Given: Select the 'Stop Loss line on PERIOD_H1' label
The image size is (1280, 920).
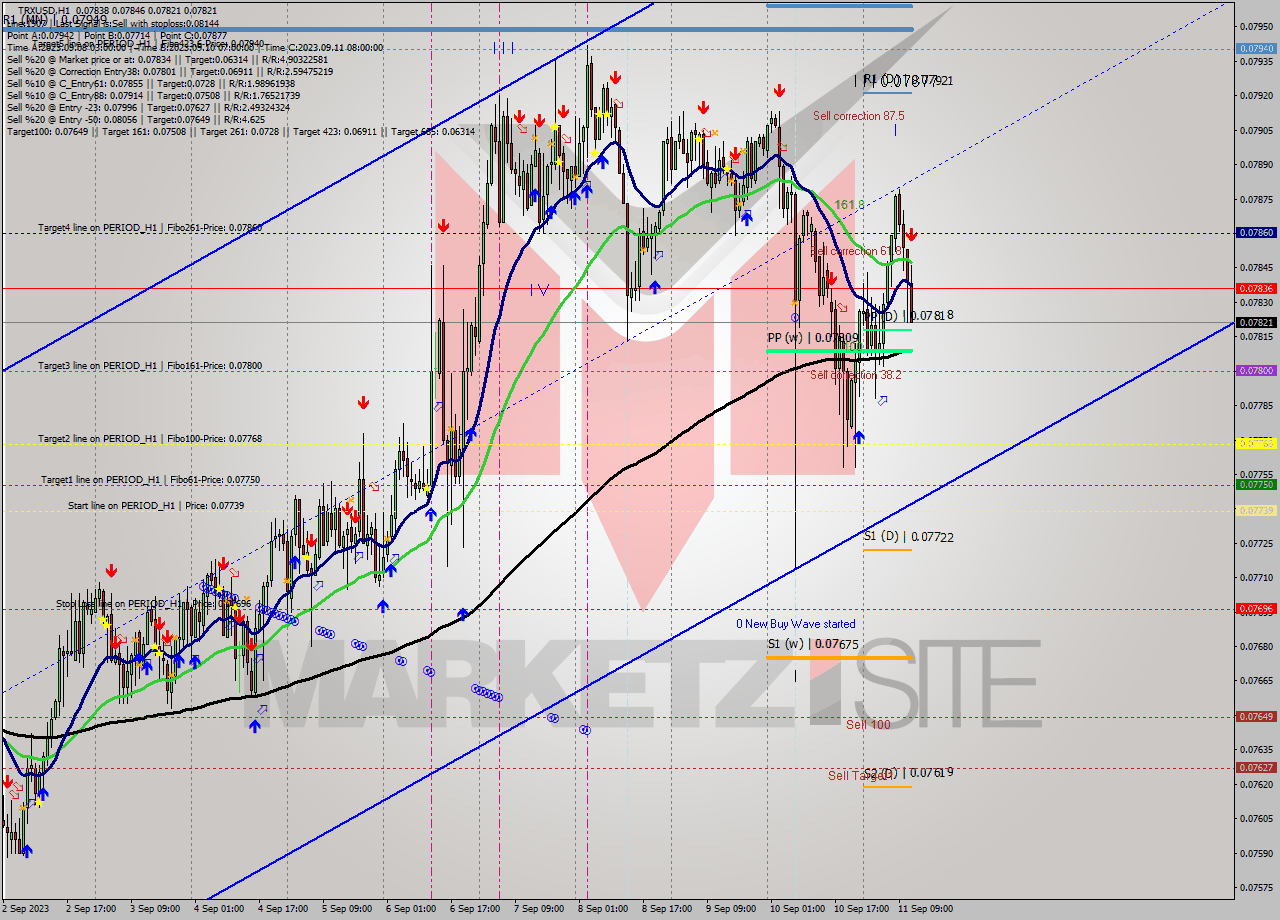Looking at the screenshot, I should click(152, 604).
